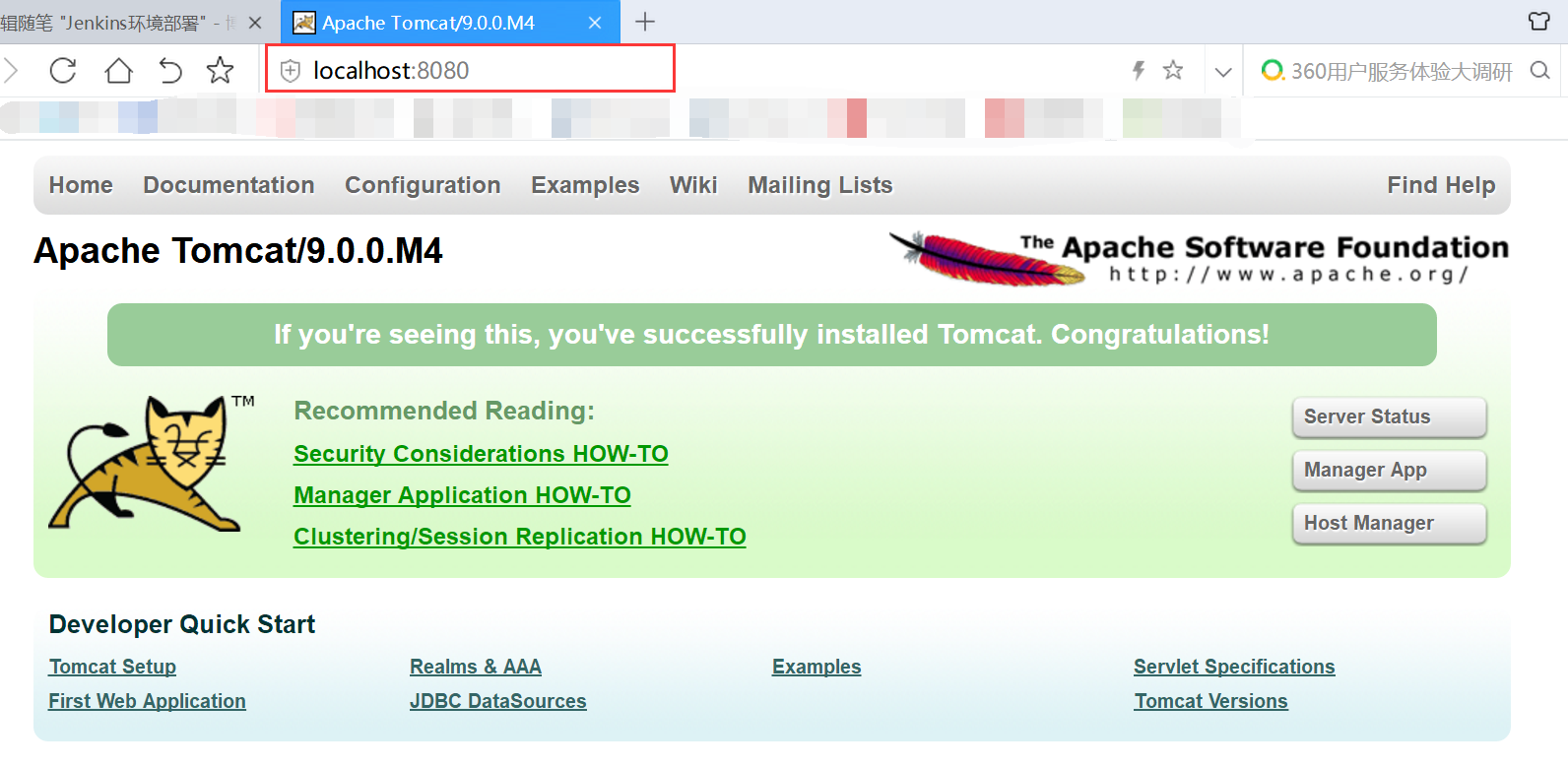Switch to the Jenkins环境部署 tab
Image resolution: width=1568 pixels, height=767 pixels.
click(118, 23)
